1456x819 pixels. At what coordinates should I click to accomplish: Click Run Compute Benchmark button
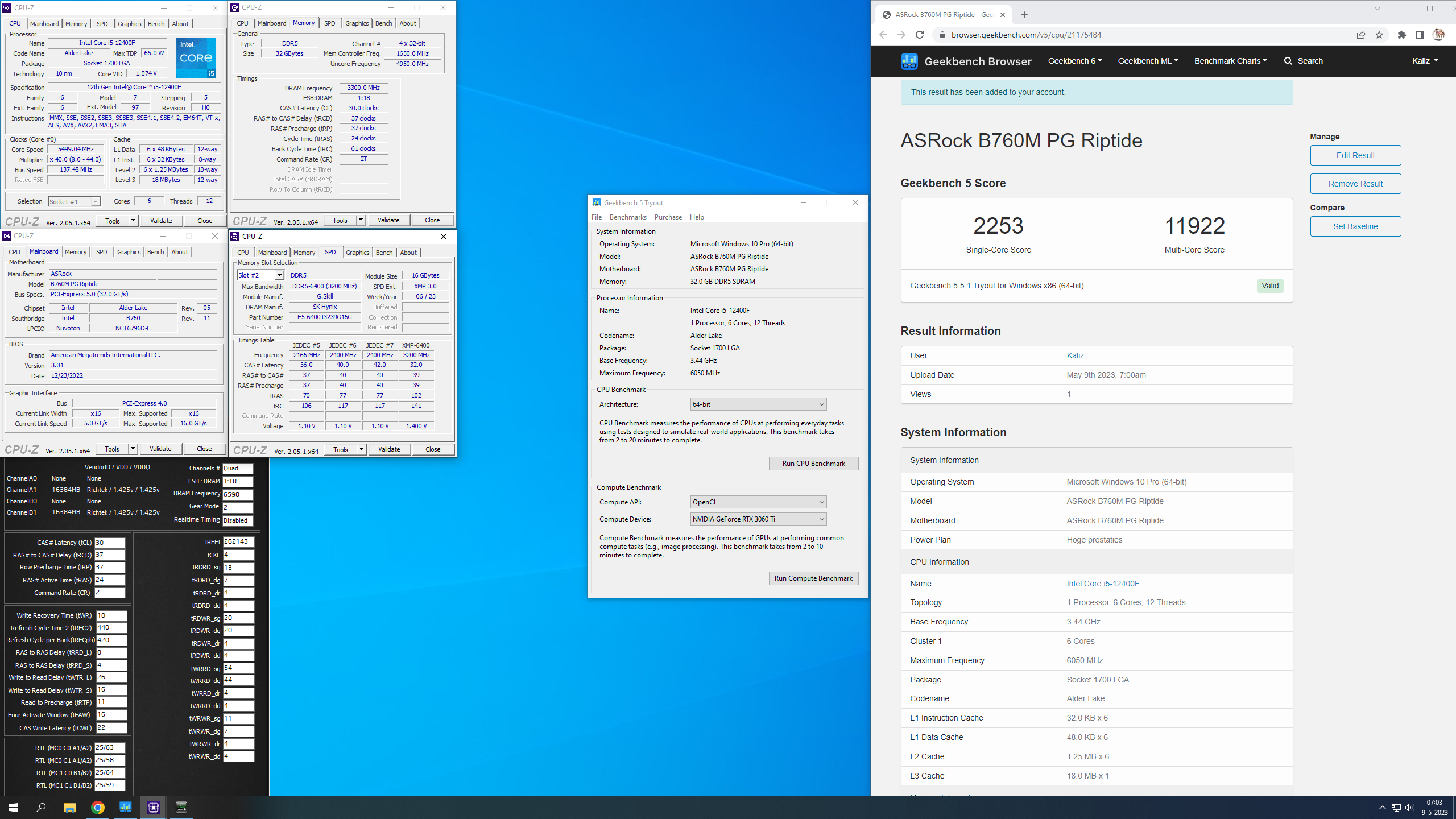tap(813, 578)
